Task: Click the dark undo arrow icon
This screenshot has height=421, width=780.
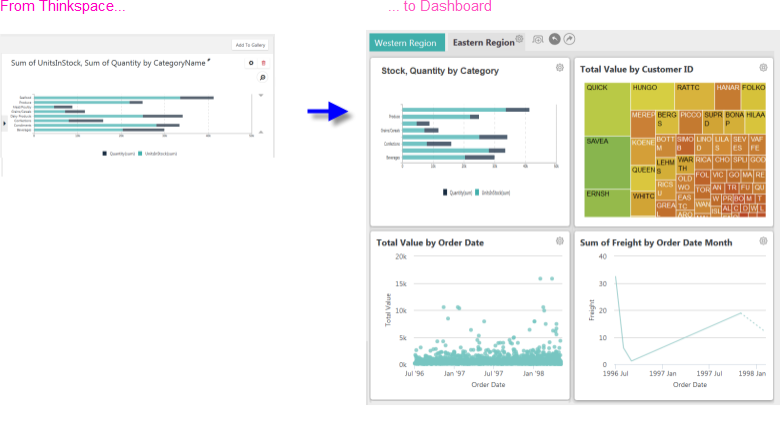Action: 554,39
